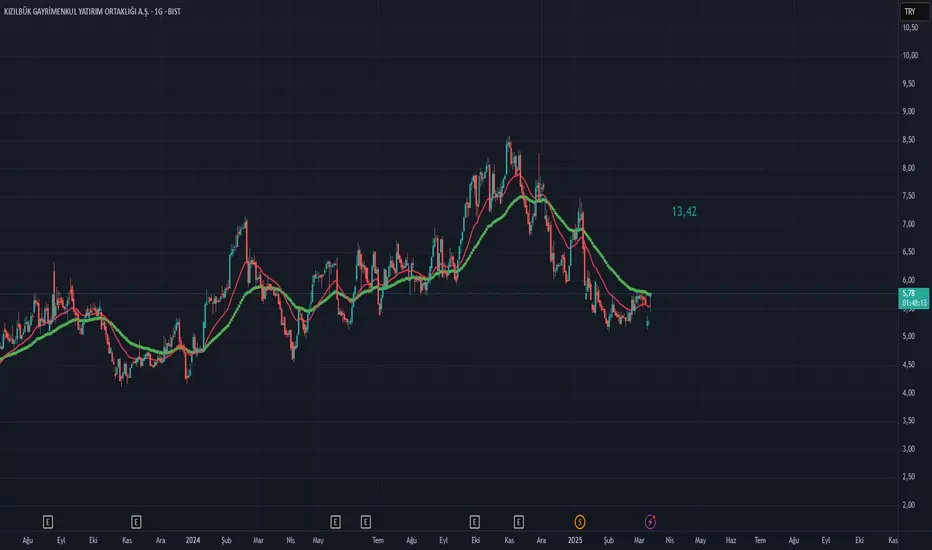Open the leftmost E earnings marker
Viewport: 932px width, 550px height.
(48, 522)
